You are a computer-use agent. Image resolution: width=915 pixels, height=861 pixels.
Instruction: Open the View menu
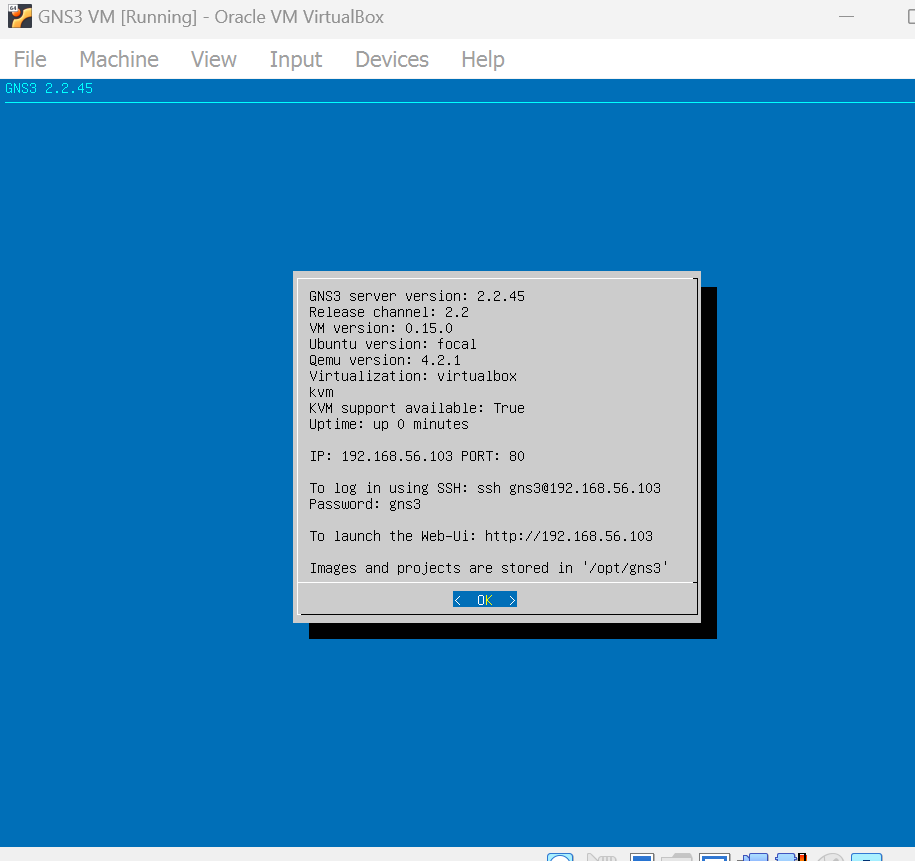[x=214, y=60]
